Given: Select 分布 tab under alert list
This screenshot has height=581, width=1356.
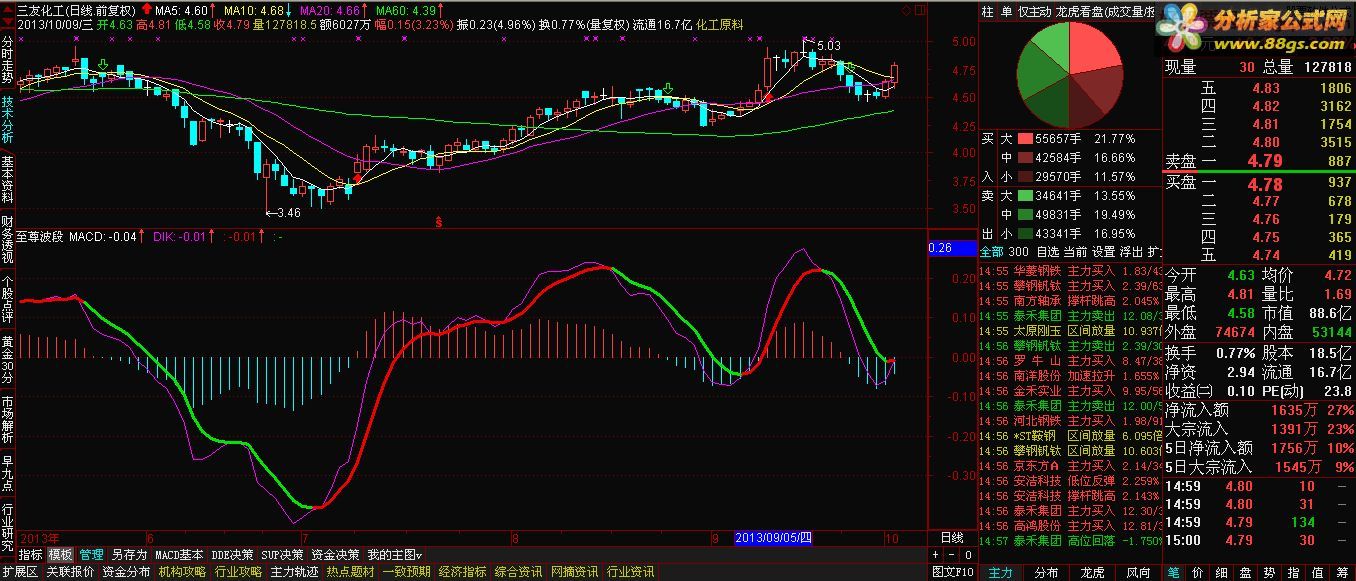Looking at the screenshot, I should (x=1046, y=572).
